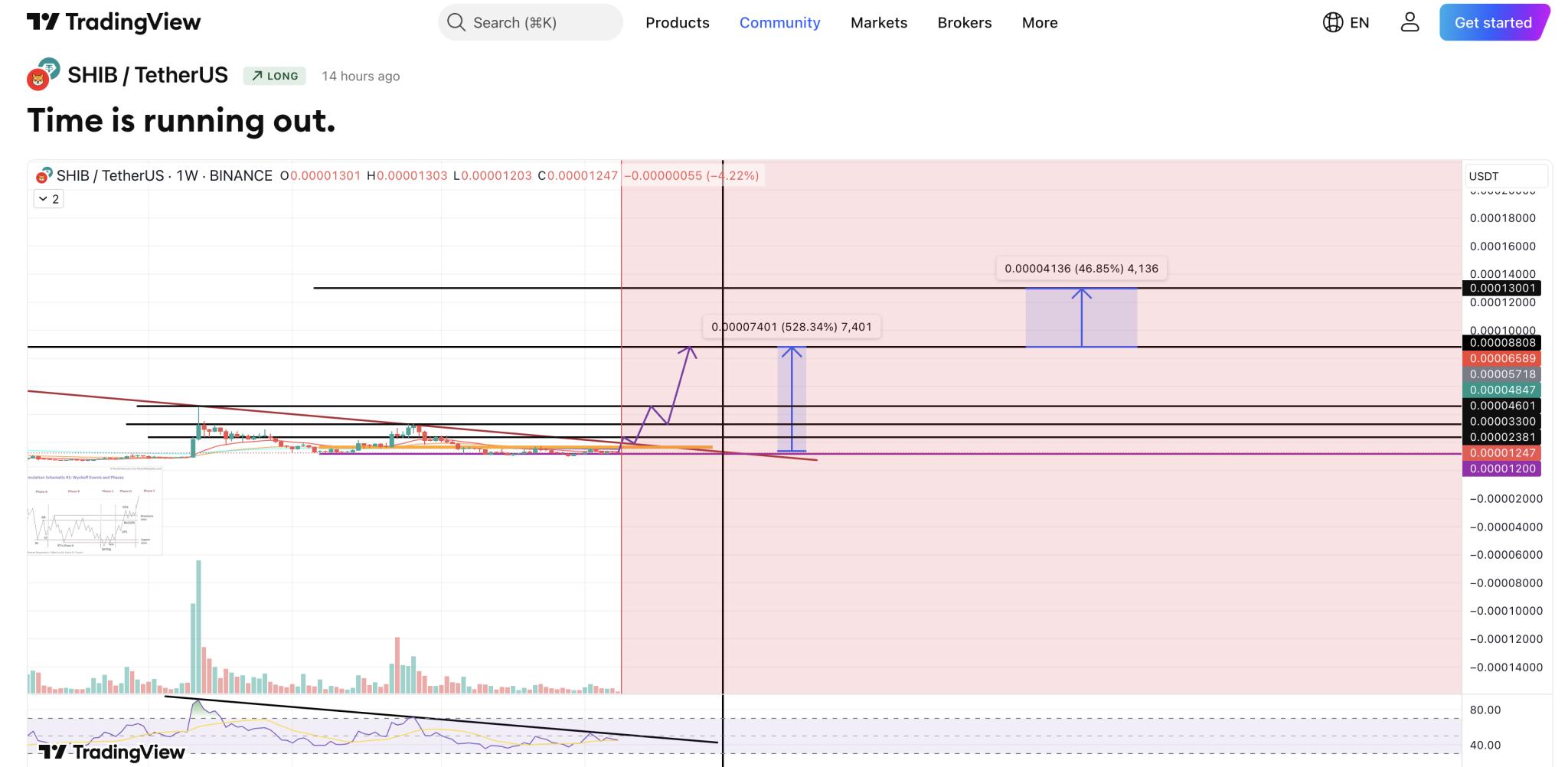The width and height of the screenshot is (1568, 767).
Task: Expand the indicators legend chevron labeled 2
Action: [x=48, y=199]
